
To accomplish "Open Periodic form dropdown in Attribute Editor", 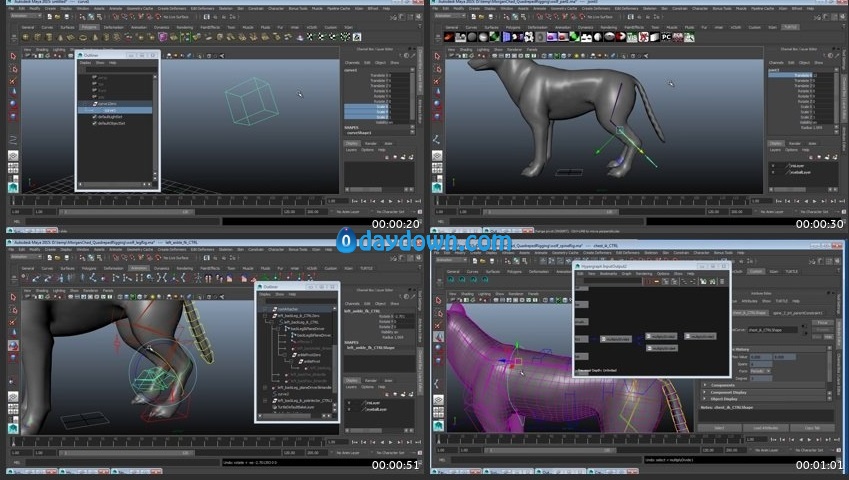I will [761, 371].
